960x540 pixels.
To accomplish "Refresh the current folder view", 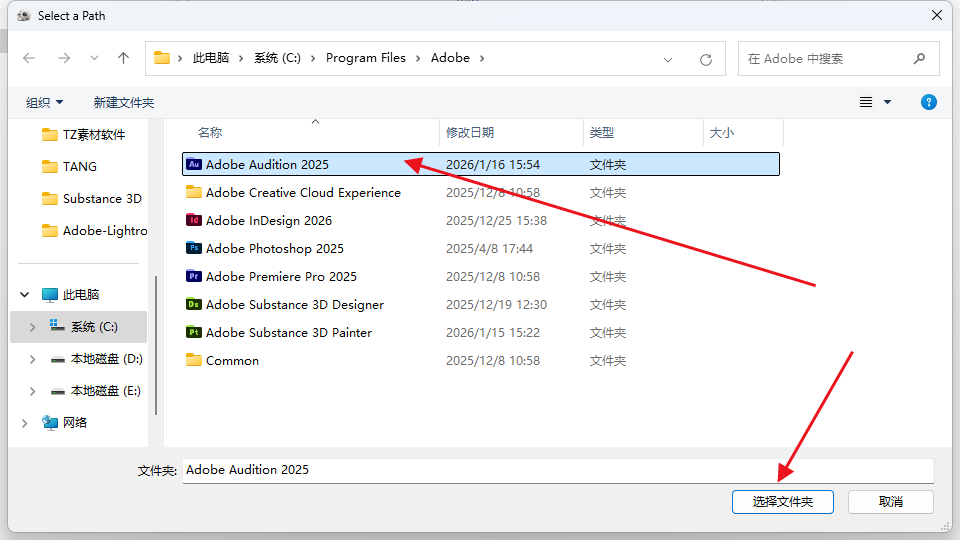I will [x=706, y=59].
